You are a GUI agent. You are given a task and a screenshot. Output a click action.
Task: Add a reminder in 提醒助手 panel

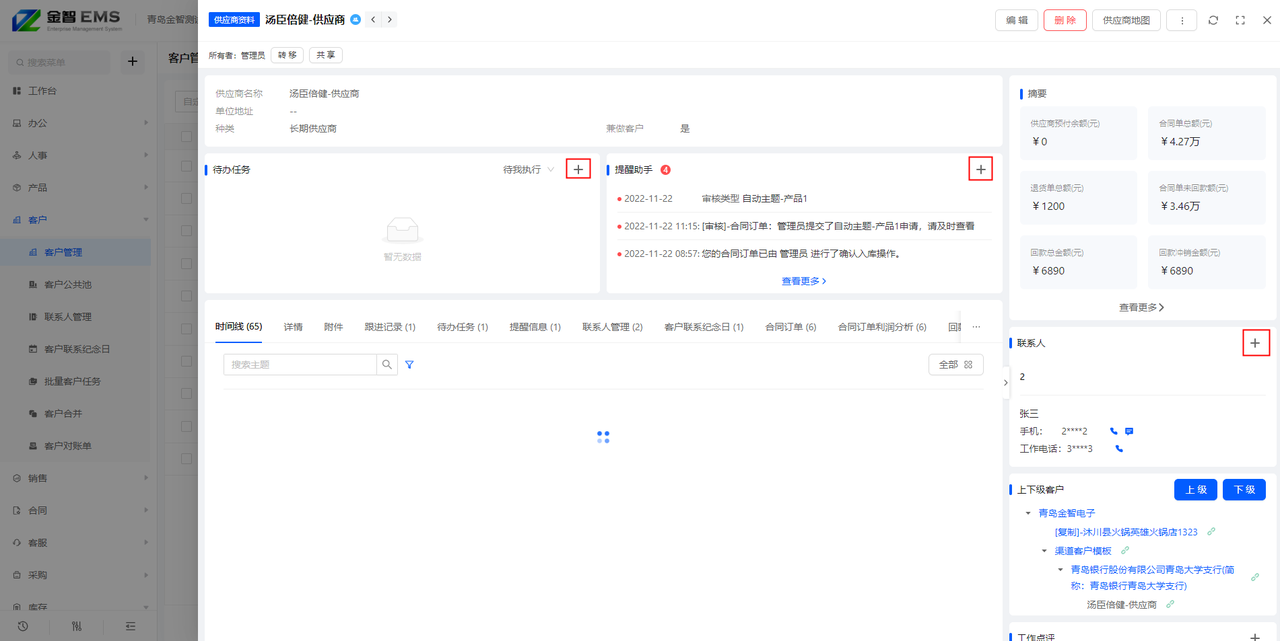pos(981,169)
